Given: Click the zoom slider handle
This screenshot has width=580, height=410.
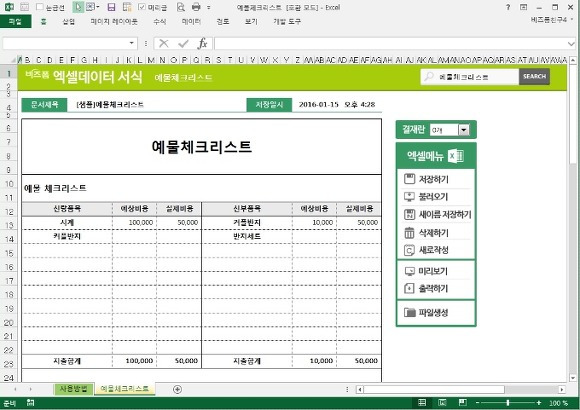Looking at the screenshot, I should [x=508, y=403].
